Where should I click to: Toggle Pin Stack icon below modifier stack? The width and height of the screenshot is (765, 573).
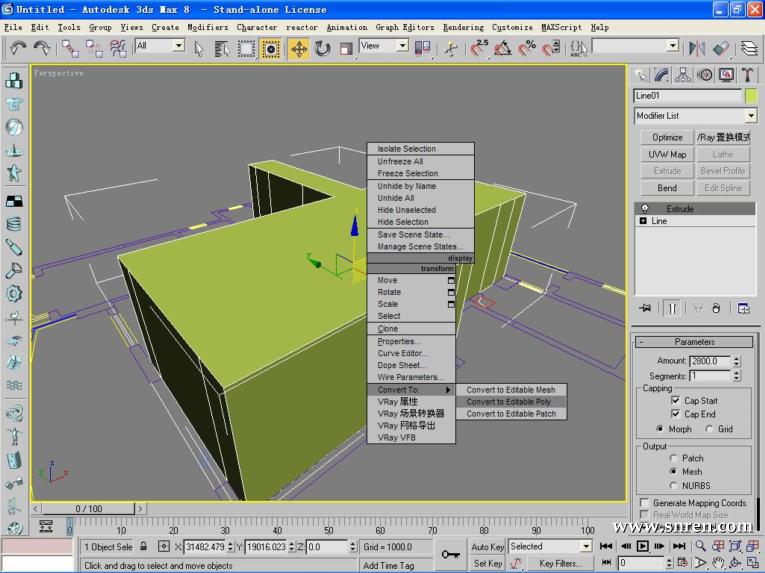coord(645,308)
